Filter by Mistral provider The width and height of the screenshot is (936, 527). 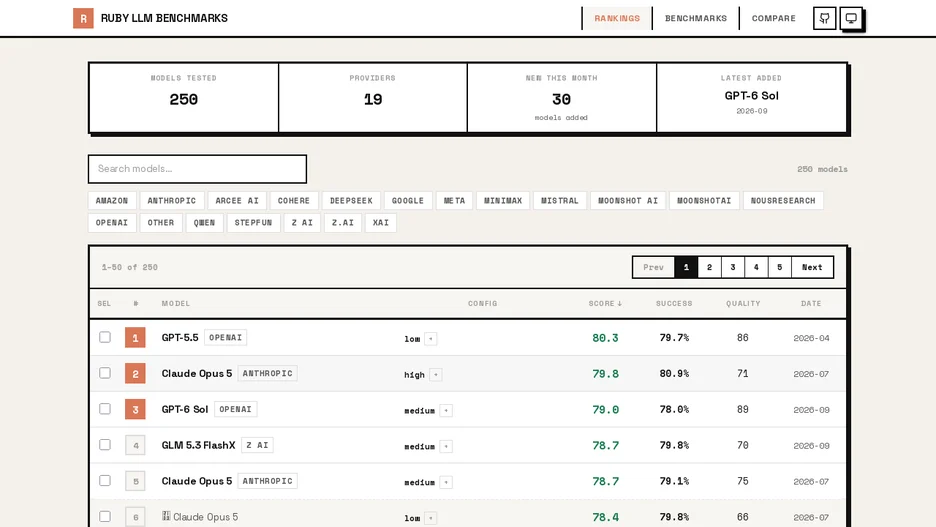pos(559,201)
